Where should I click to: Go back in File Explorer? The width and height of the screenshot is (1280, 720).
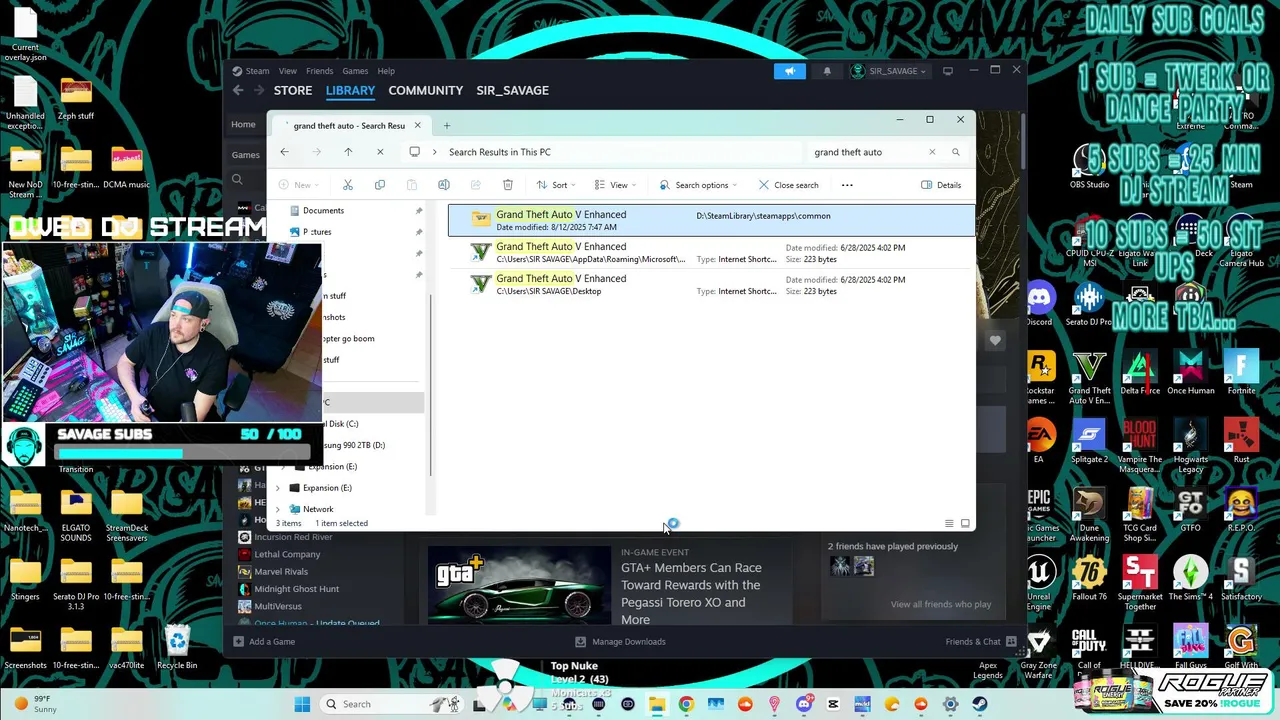(285, 152)
